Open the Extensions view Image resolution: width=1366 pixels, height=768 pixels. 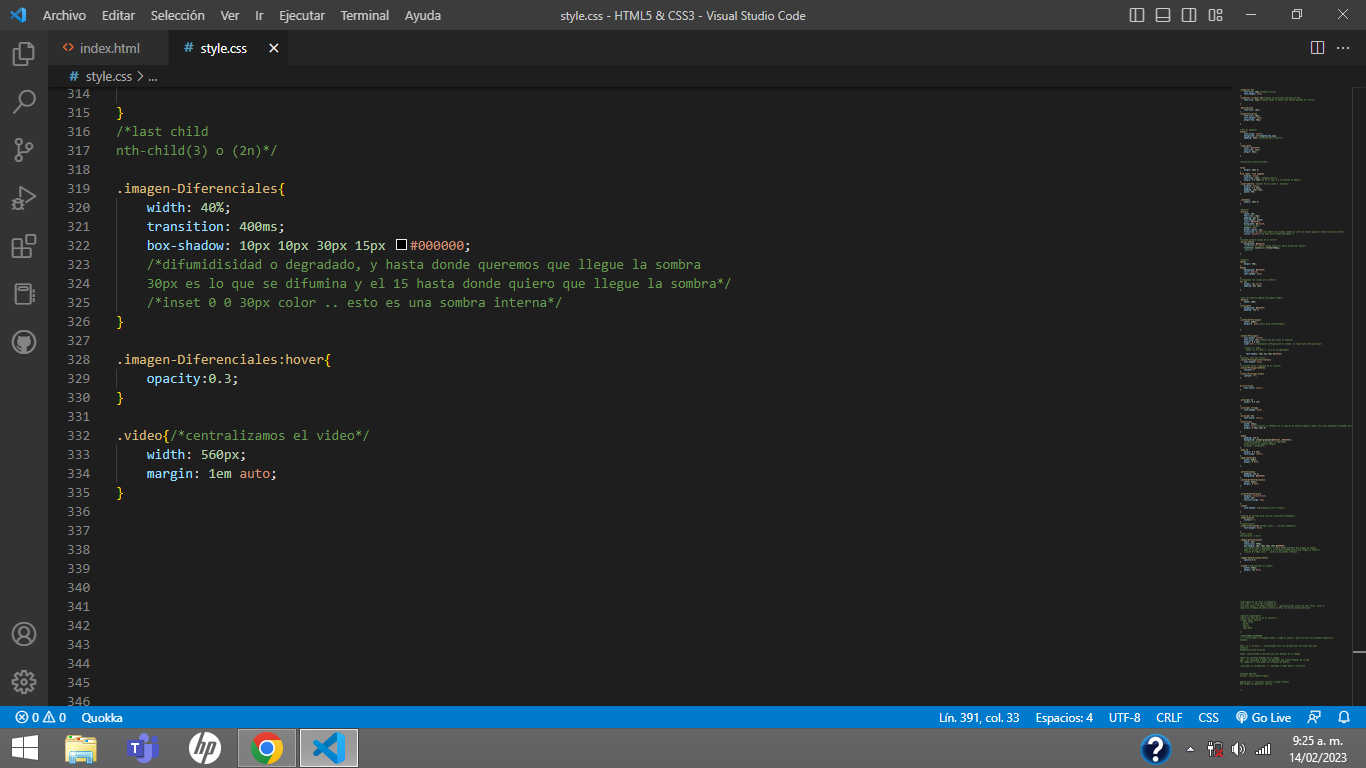point(24,246)
